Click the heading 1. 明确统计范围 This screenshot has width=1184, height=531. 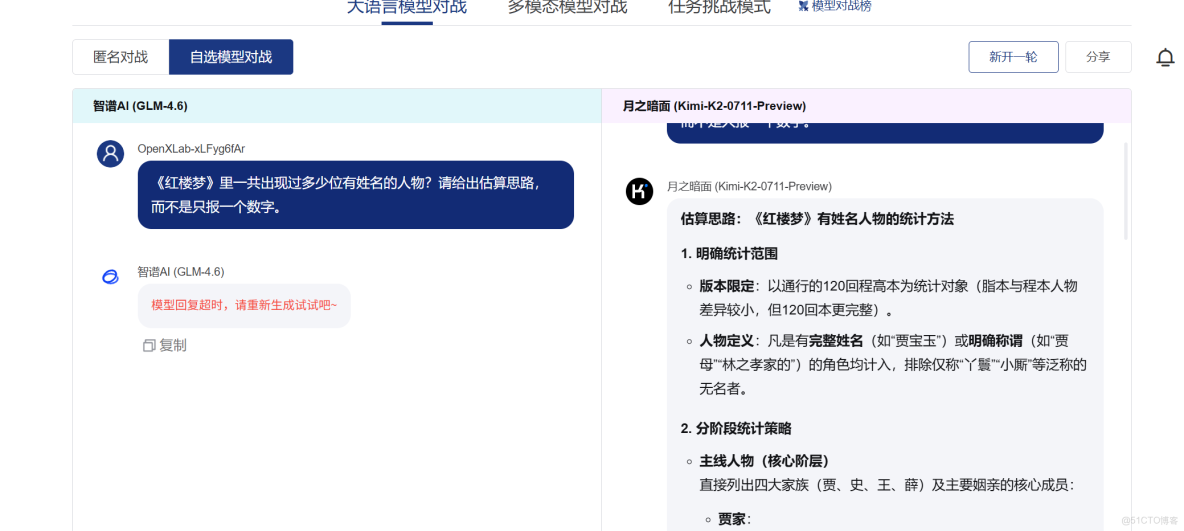(729, 253)
